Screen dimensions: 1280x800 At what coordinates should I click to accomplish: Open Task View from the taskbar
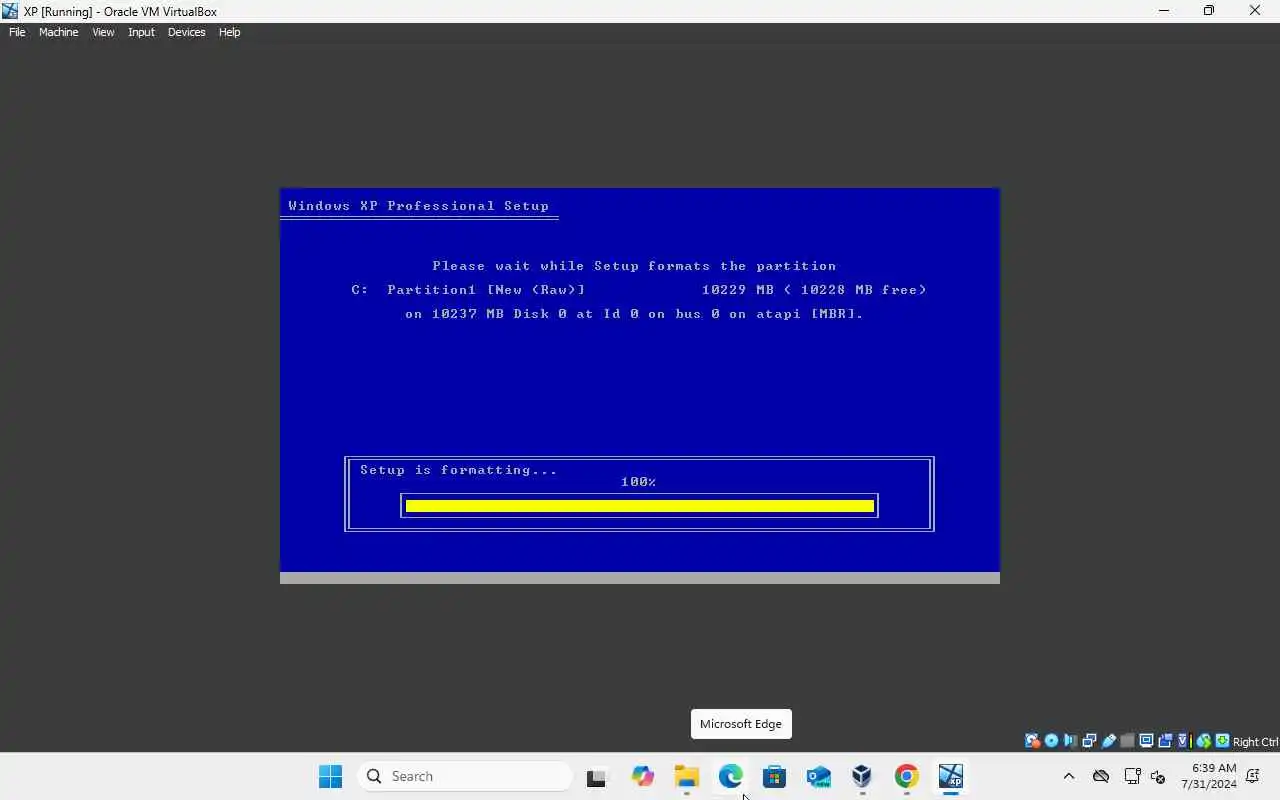tap(597, 776)
